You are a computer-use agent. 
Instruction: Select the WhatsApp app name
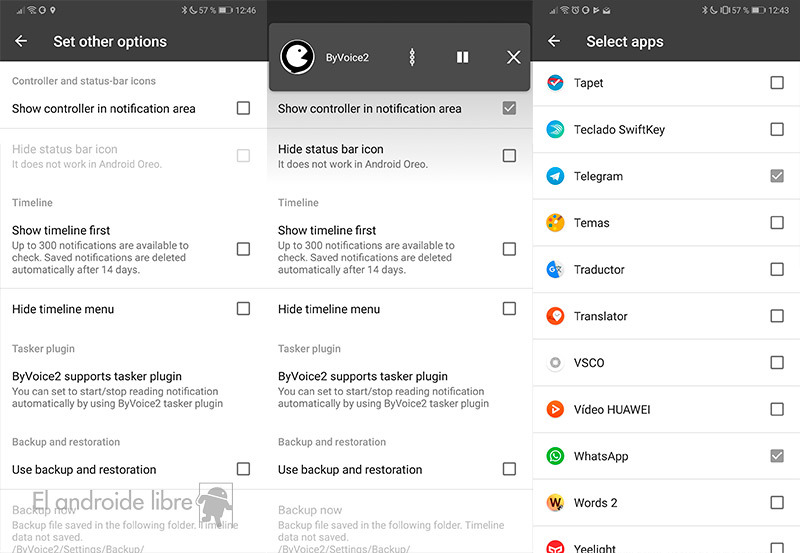coord(601,457)
